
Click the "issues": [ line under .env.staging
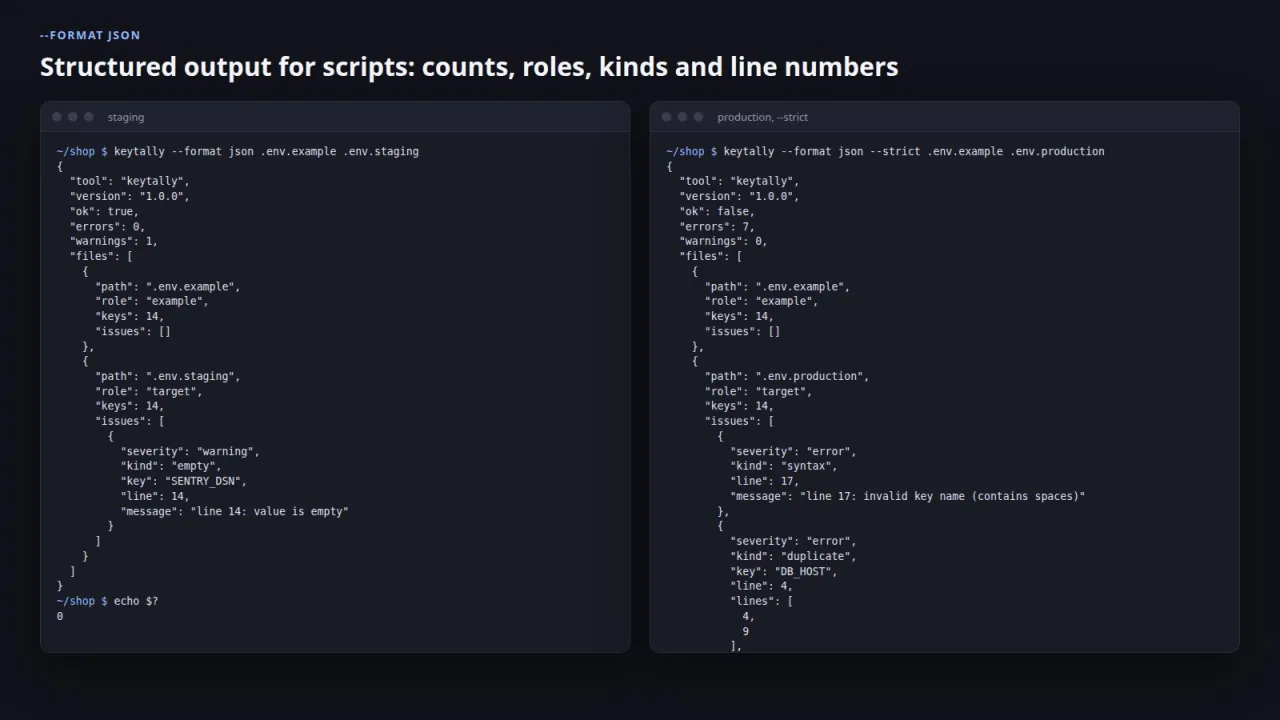coord(130,421)
